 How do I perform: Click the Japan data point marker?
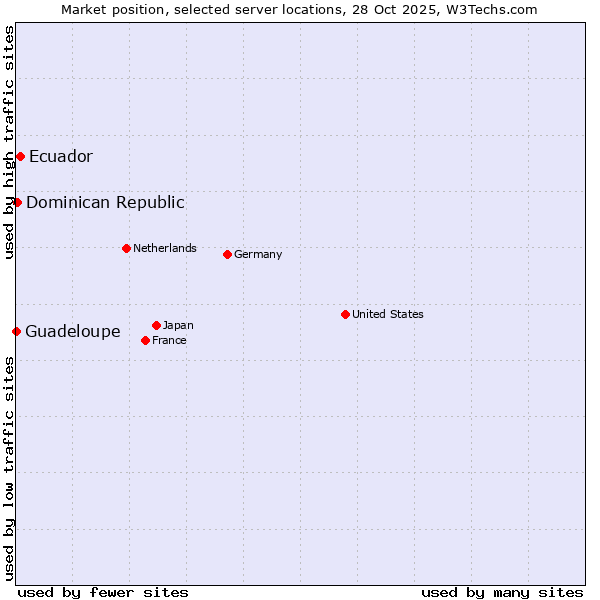tap(156, 325)
